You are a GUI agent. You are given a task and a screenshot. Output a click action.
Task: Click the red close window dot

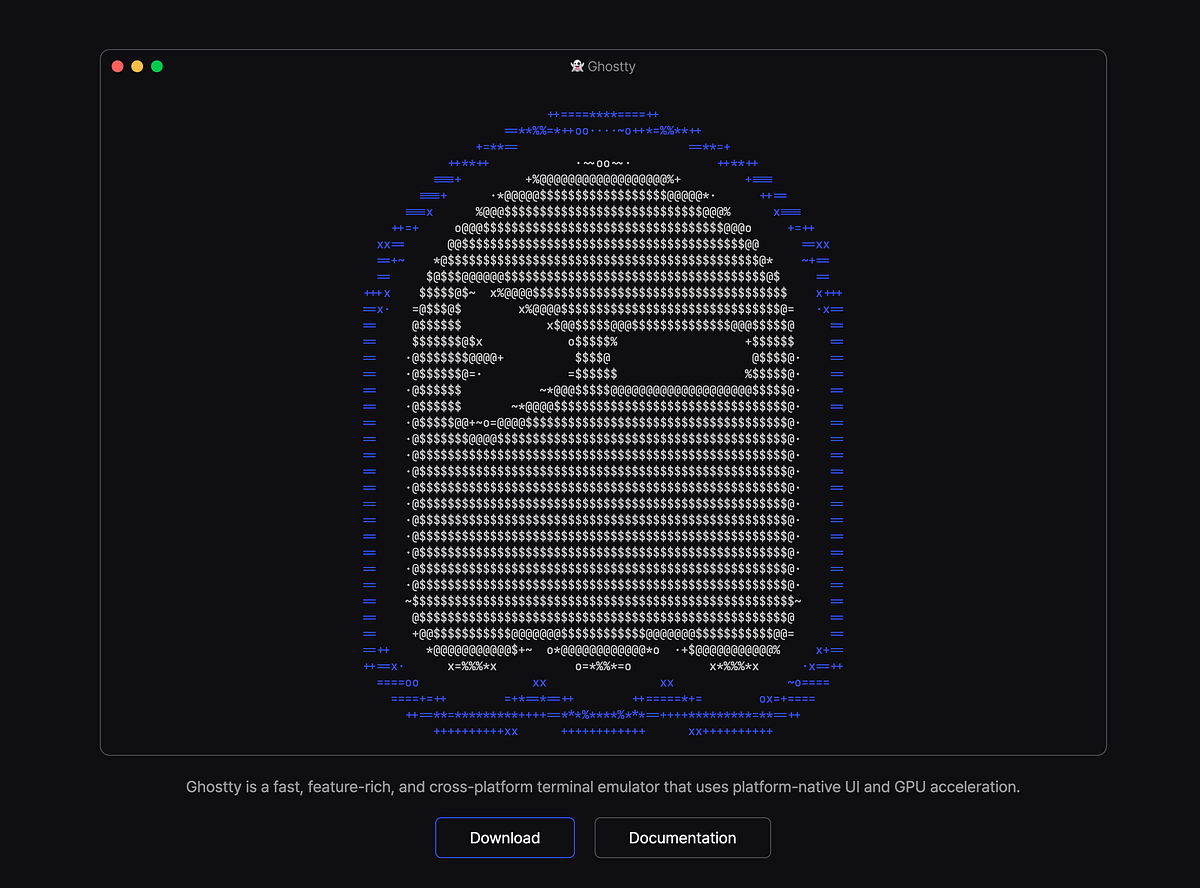pyautogui.click(x=117, y=66)
